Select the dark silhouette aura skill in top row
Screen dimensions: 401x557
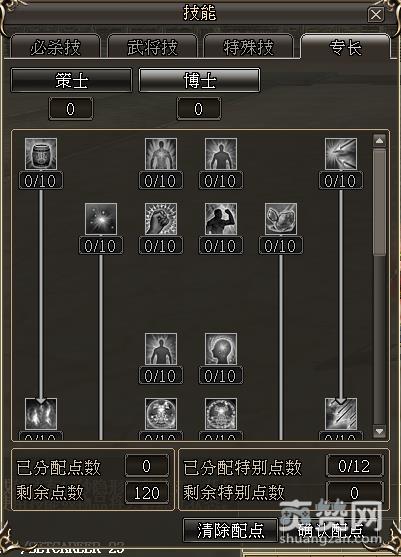221,154
